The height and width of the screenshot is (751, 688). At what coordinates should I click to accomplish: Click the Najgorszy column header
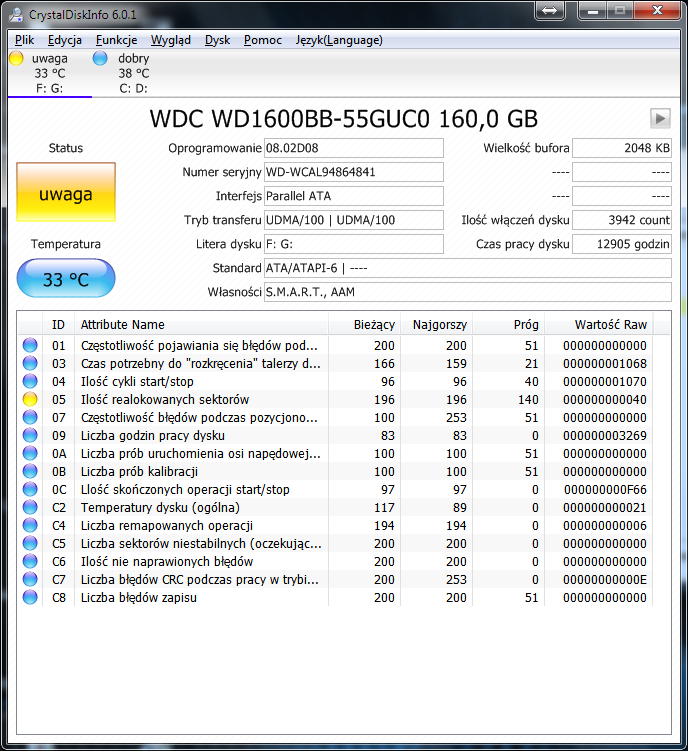pos(436,324)
